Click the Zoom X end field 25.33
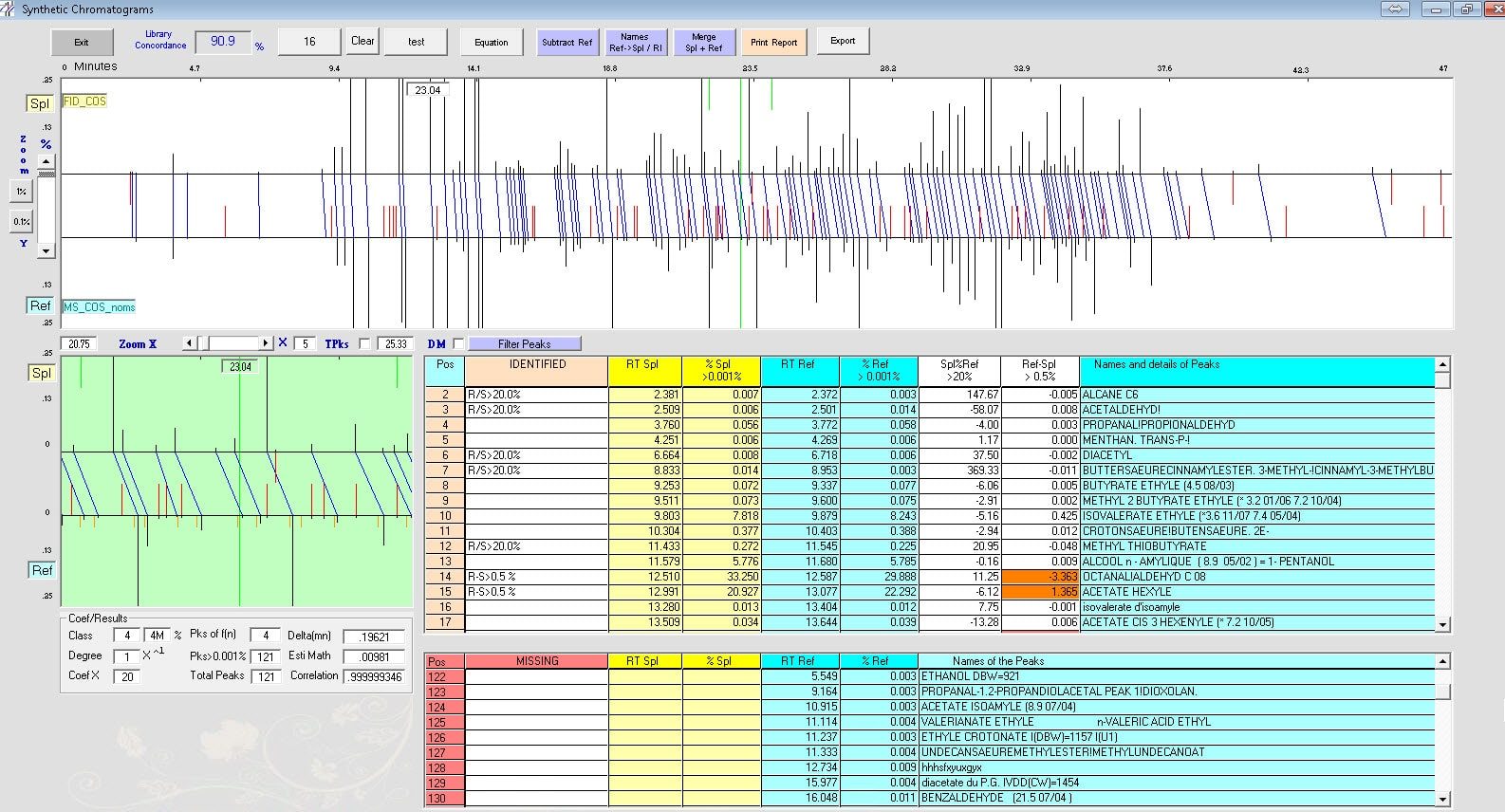Screen dimensions: 1505x812 395,344
